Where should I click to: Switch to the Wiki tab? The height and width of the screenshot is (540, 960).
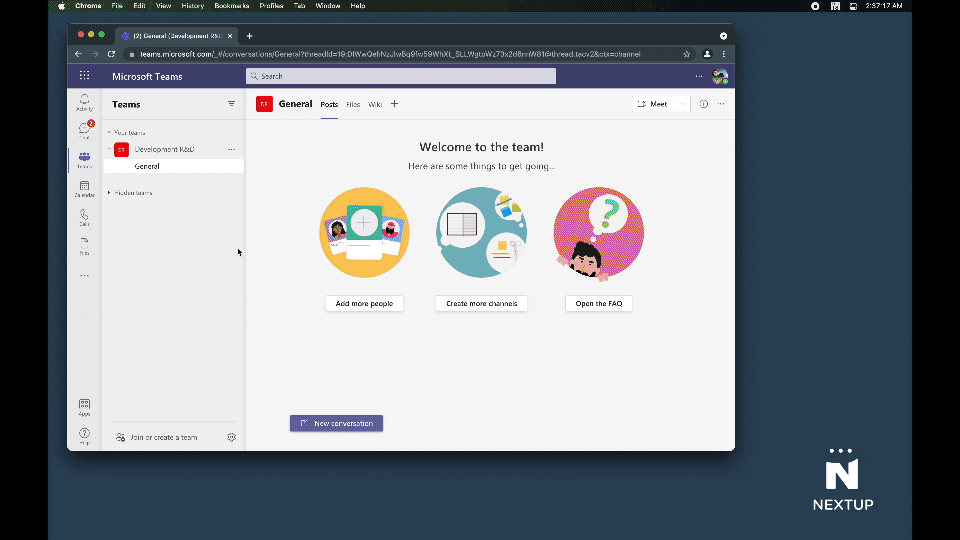375,105
